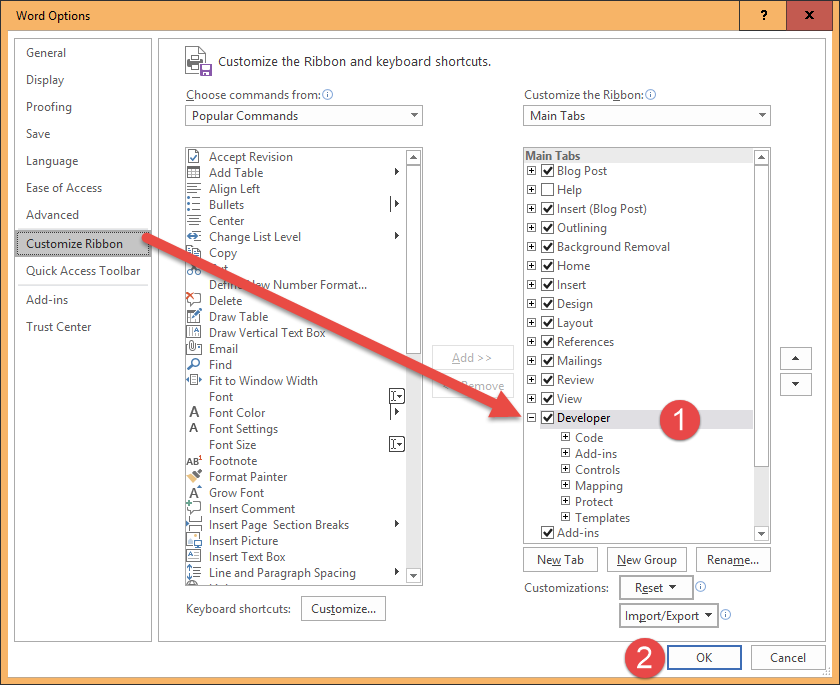The height and width of the screenshot is (685, 840).
Task: Choose the Bullets list icon
Action: [193, 205]
